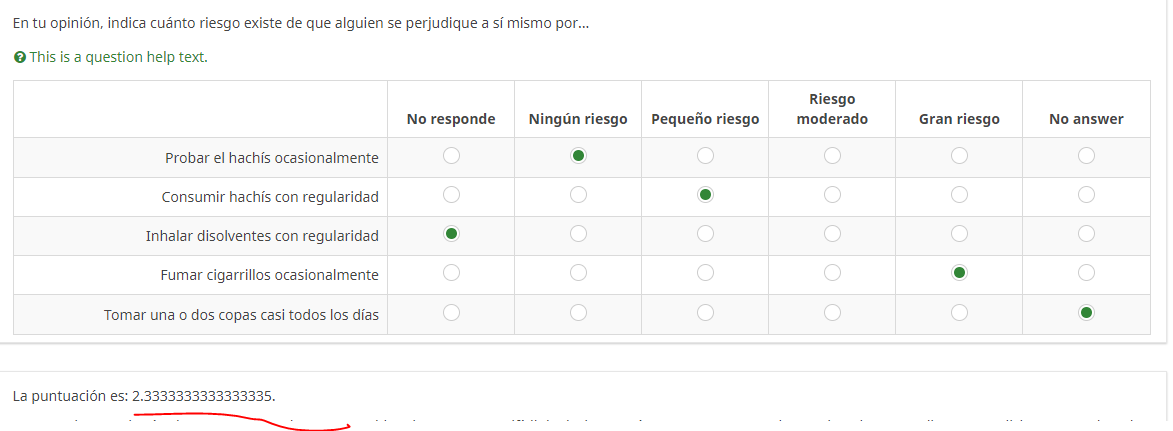Click the 'Inhalar disolventes con regularidad' row label
The image size is (1173, 431).
point(262,236)
